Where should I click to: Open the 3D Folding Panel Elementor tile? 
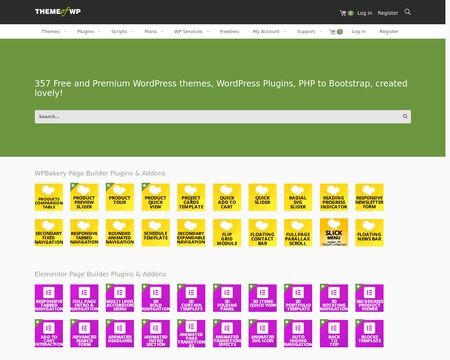(227, 298)
